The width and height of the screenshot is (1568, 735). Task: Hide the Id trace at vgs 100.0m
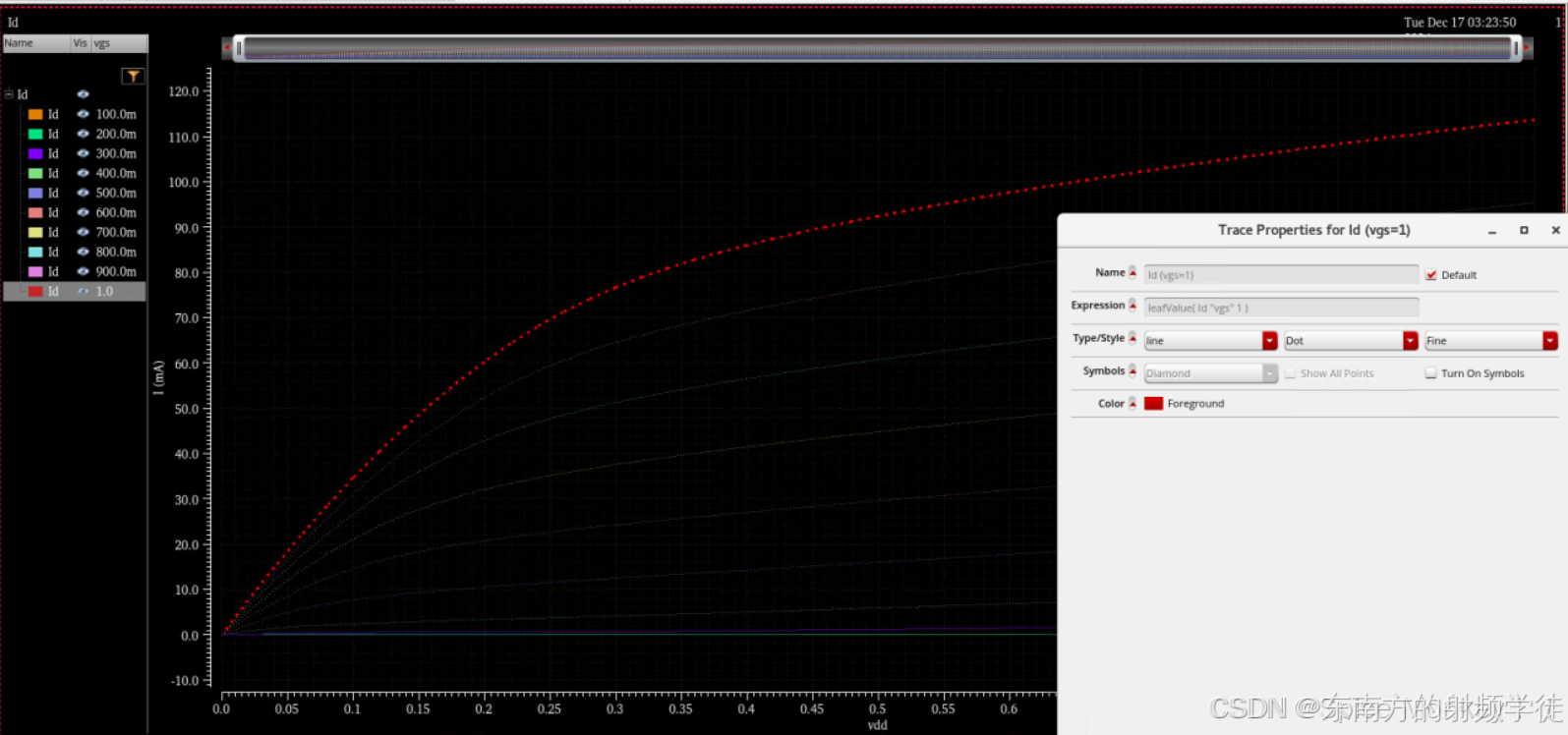[x=84, y=114]
